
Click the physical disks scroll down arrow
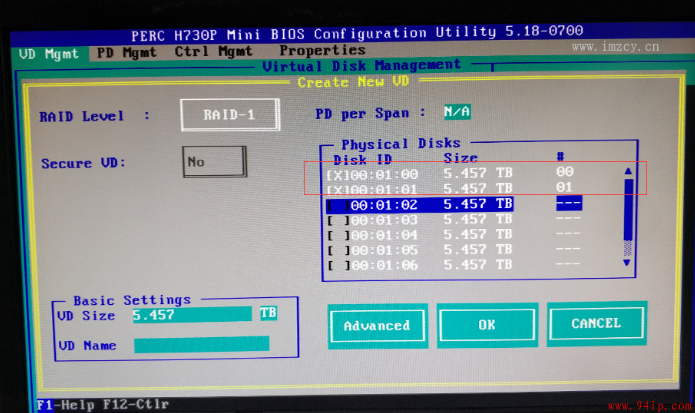click(627, 263)
